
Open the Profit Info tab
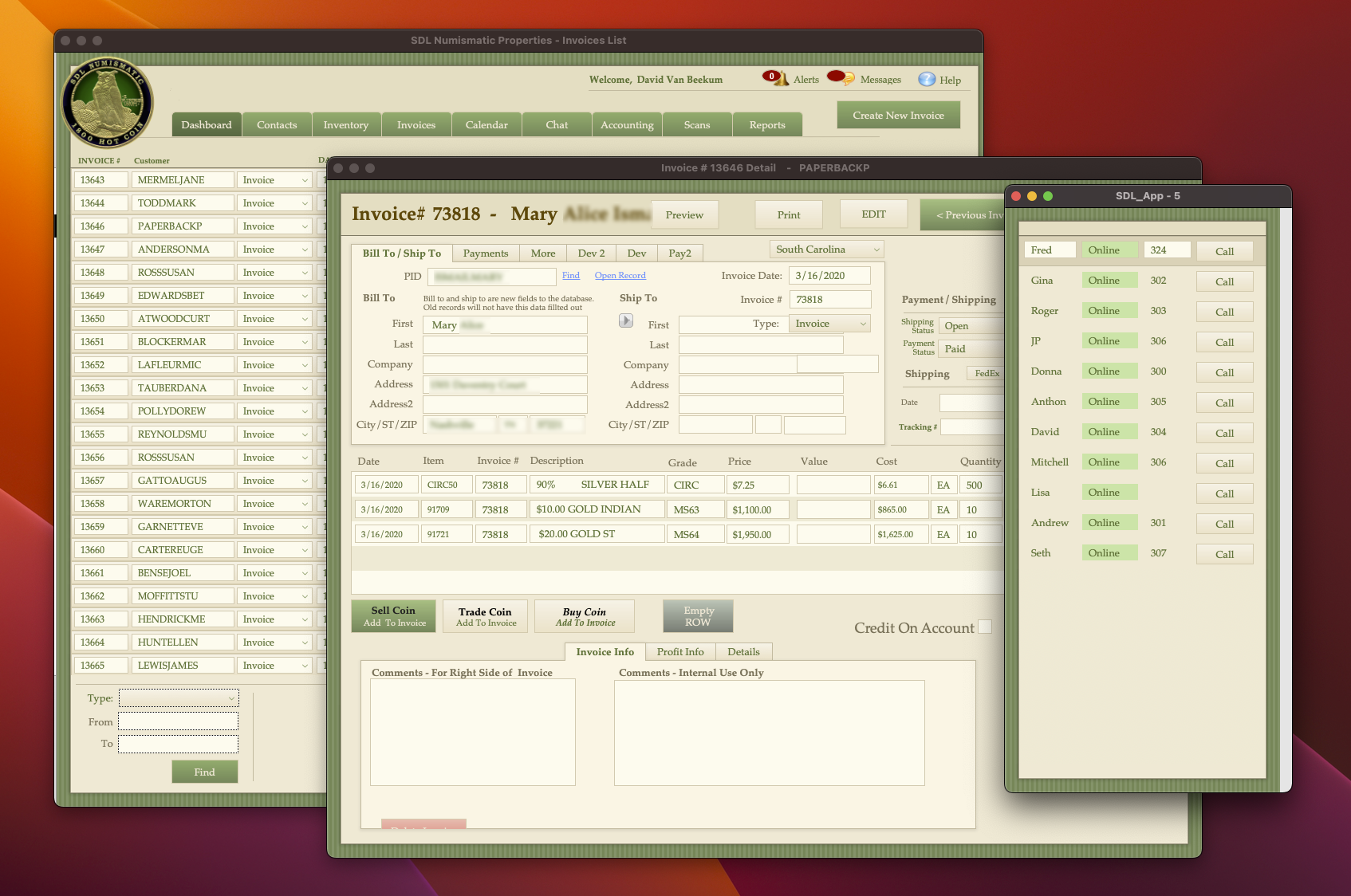coord(680,652)
